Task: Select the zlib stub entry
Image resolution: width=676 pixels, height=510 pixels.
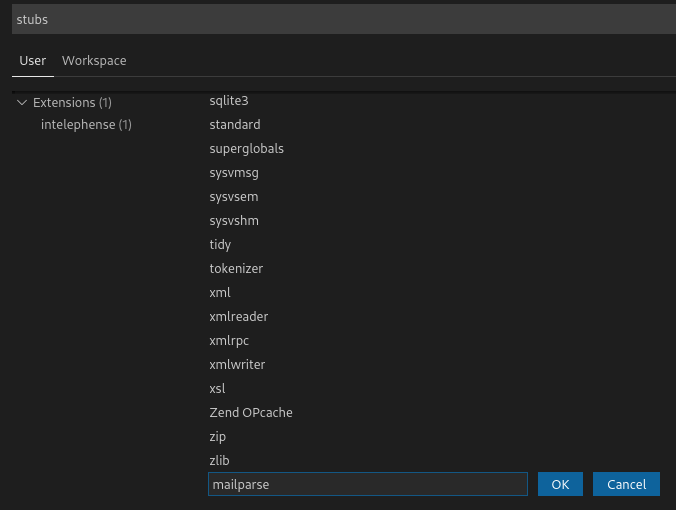Action: [219, 460]
